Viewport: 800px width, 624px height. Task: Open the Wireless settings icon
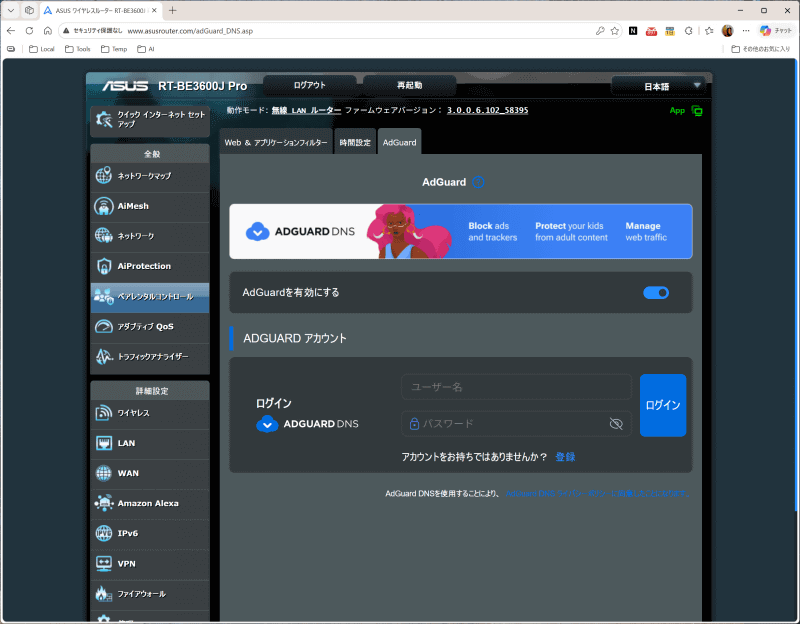point(104,413)
